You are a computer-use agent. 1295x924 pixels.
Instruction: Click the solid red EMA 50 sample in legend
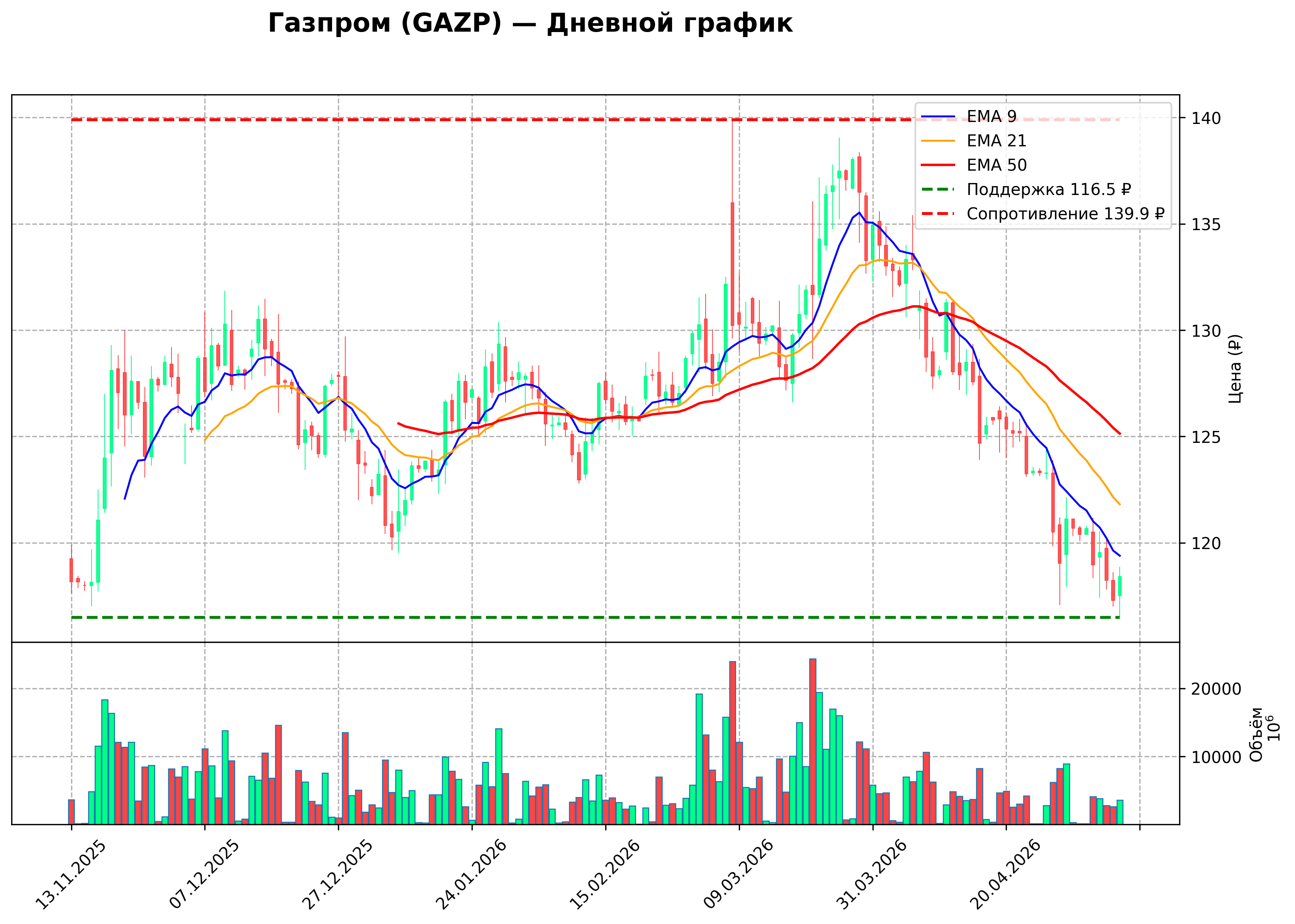click(x=938, y=165)
